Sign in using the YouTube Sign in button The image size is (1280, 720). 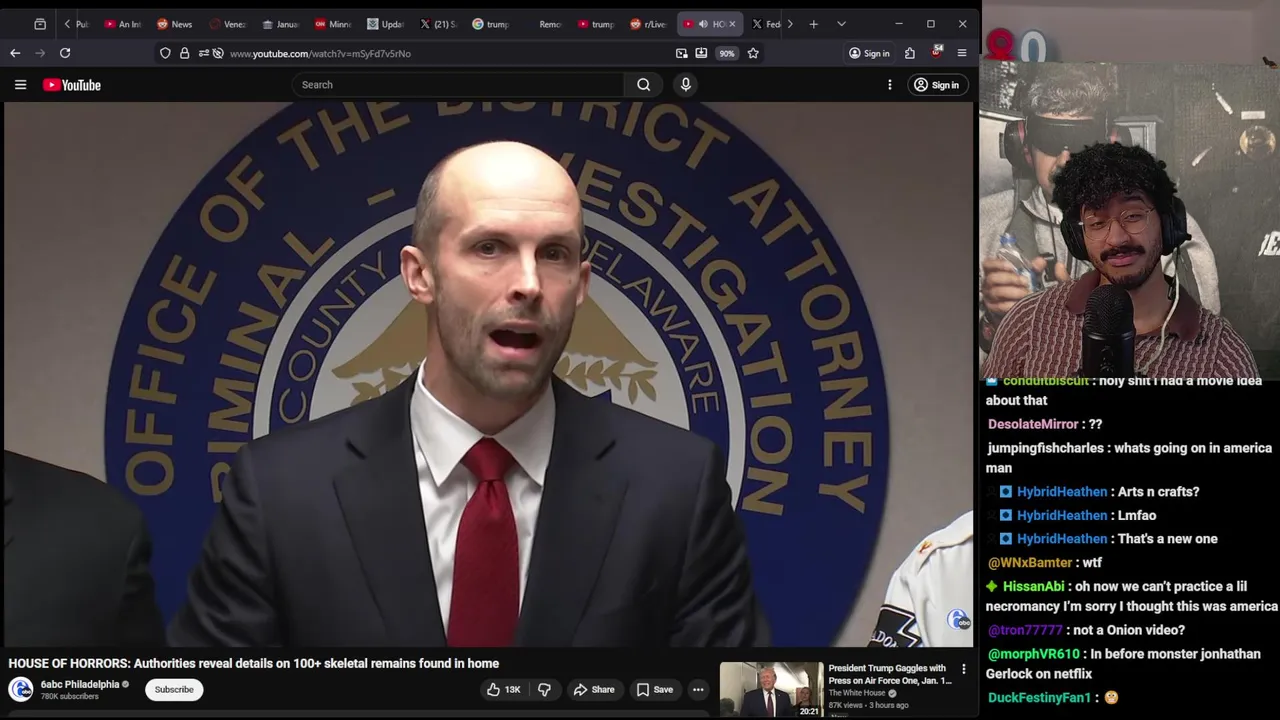tap(937, 85)
